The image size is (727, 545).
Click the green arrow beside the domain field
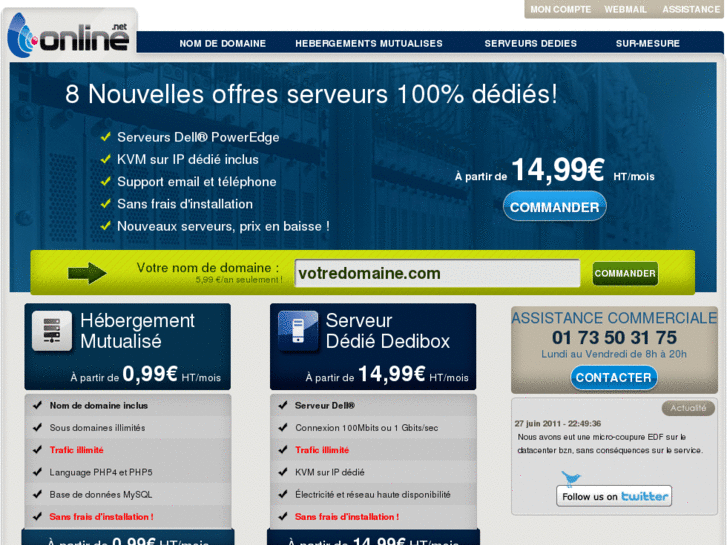[x=87, y=273]
